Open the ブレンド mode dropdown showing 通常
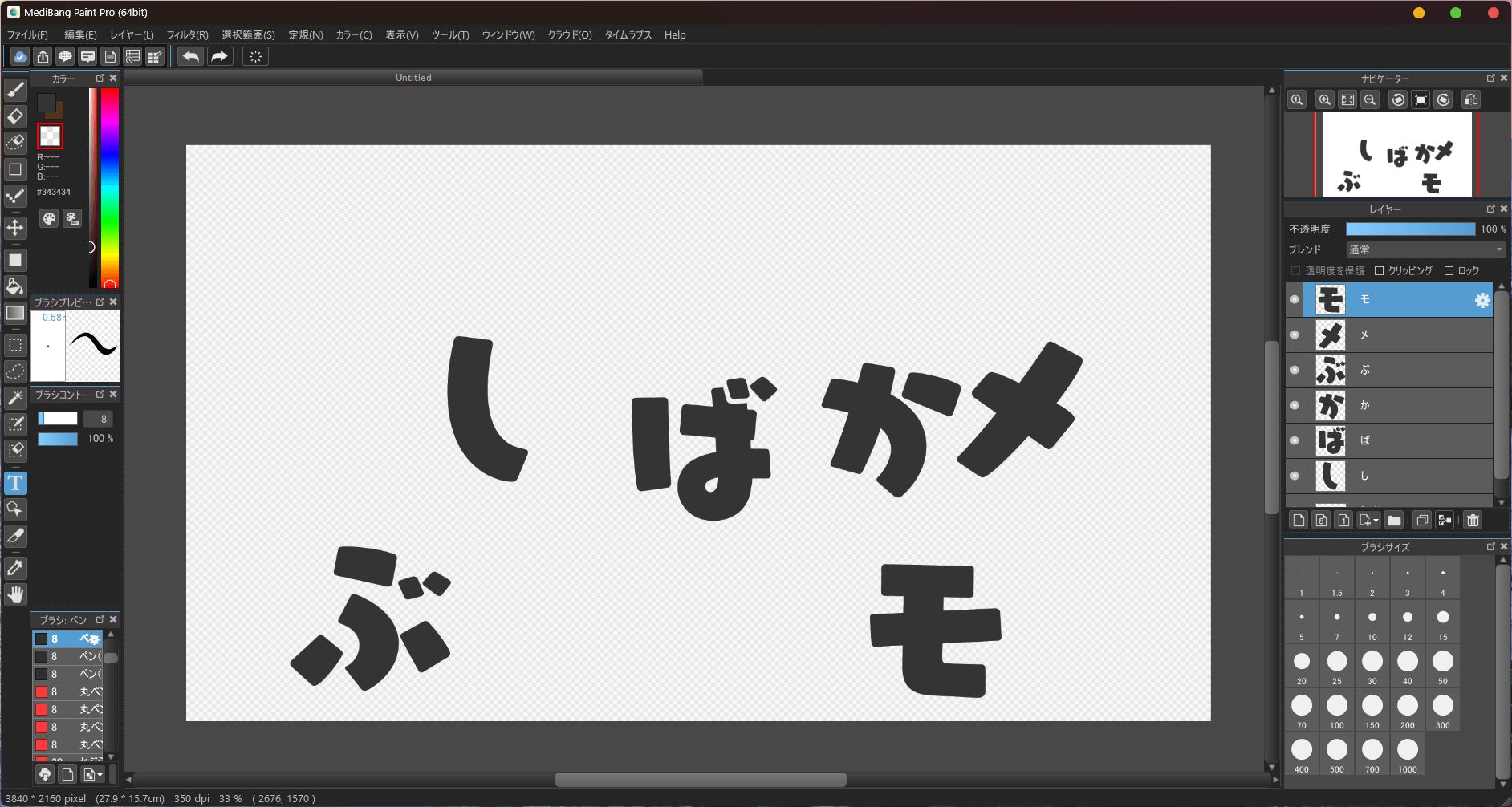Image resolution: width=1512 pixels, height=807 pixels. 1425,249
